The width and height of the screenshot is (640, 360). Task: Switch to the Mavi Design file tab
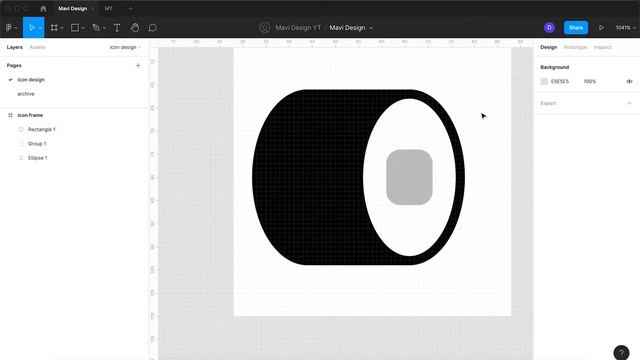tap(73, 8)
